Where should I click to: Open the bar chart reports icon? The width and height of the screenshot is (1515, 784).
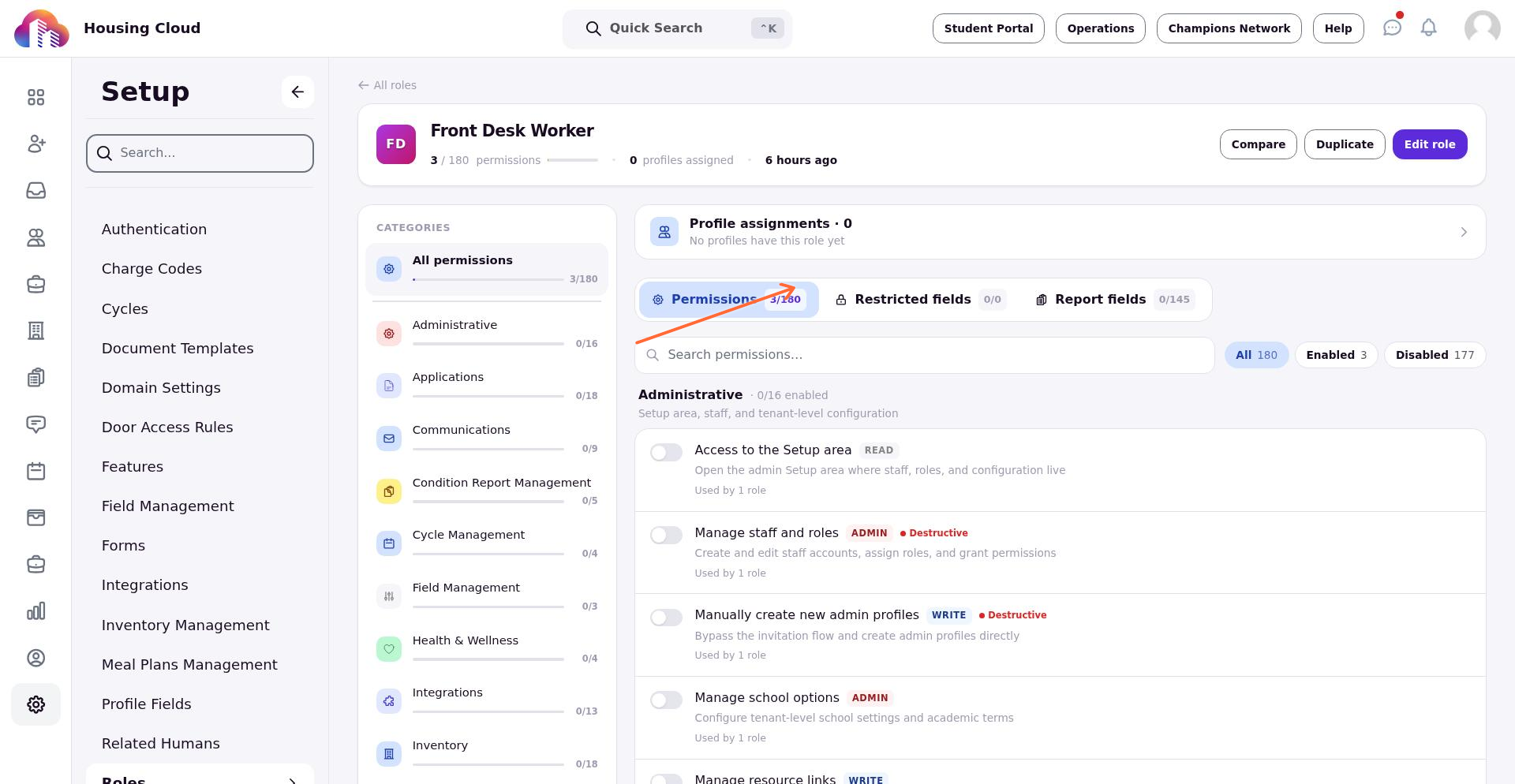pyautogui.click(x=36, y=611)
